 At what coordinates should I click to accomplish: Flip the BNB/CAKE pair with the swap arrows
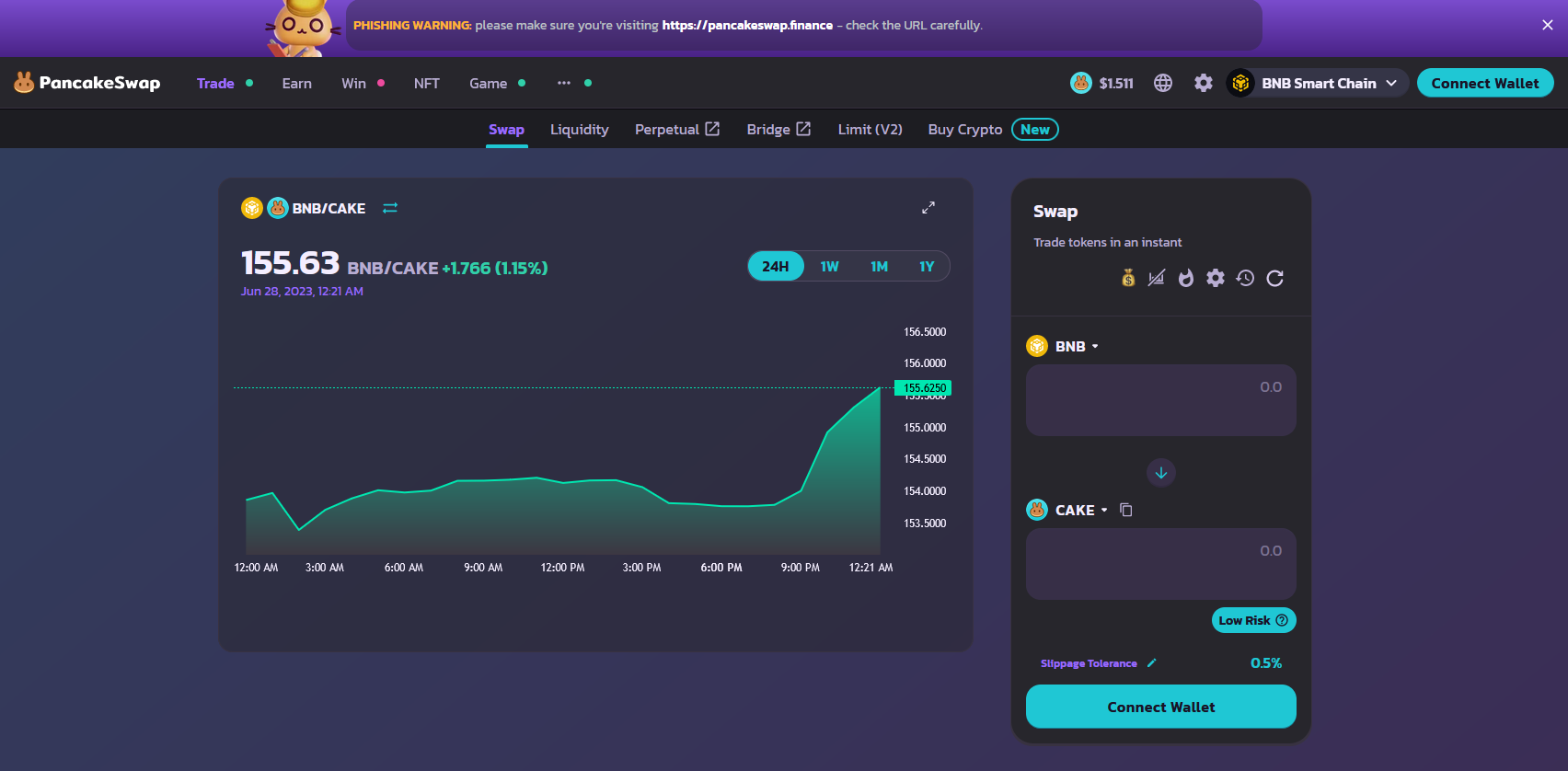(390, 208)
